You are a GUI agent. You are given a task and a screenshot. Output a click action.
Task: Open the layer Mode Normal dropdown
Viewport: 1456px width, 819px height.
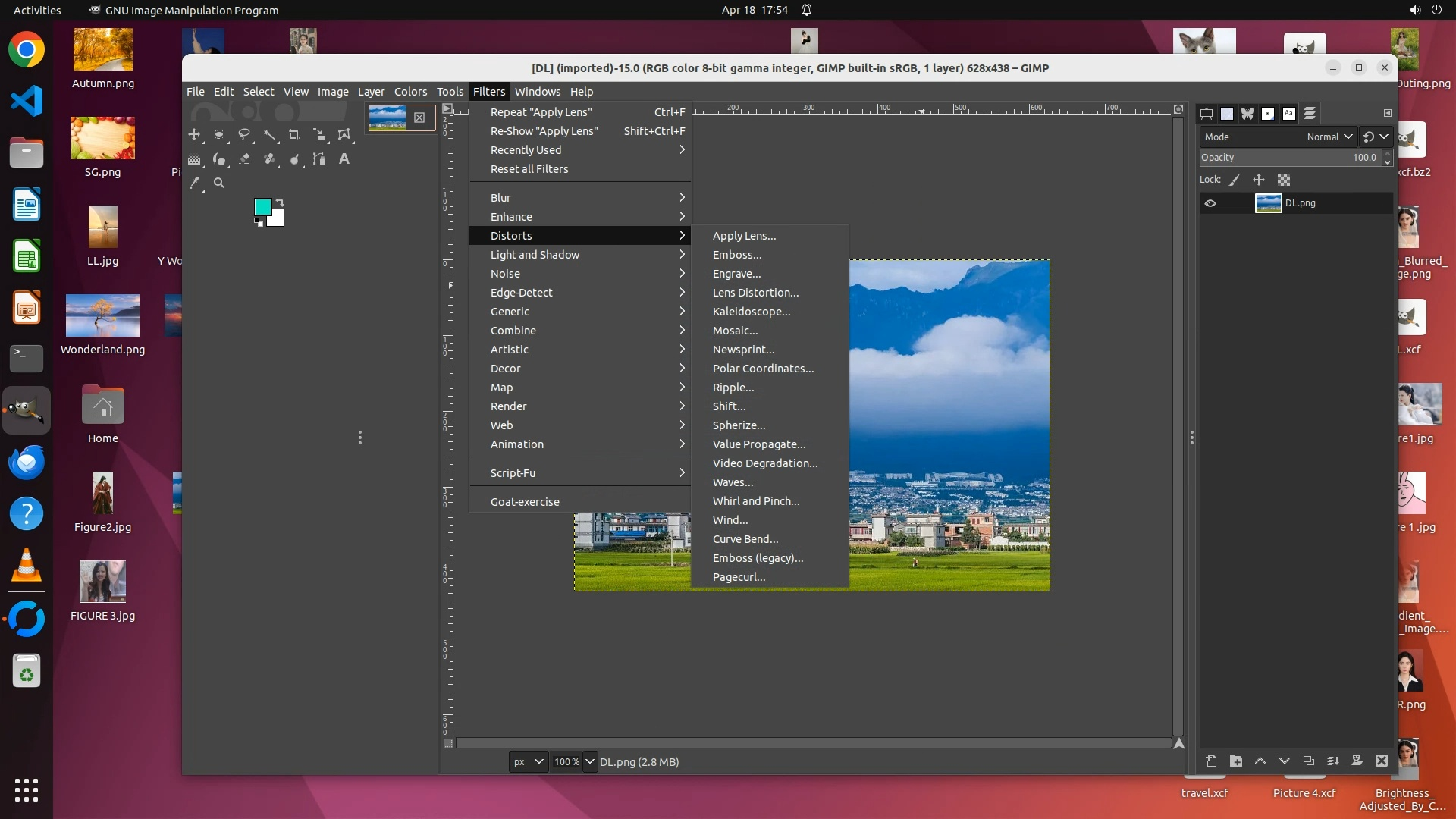tap(1329, 136)
